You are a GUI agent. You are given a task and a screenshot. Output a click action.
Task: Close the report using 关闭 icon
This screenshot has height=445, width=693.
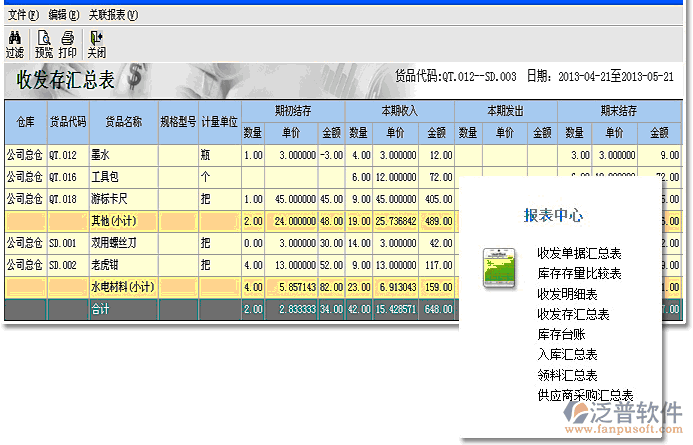tap(96, 44)
